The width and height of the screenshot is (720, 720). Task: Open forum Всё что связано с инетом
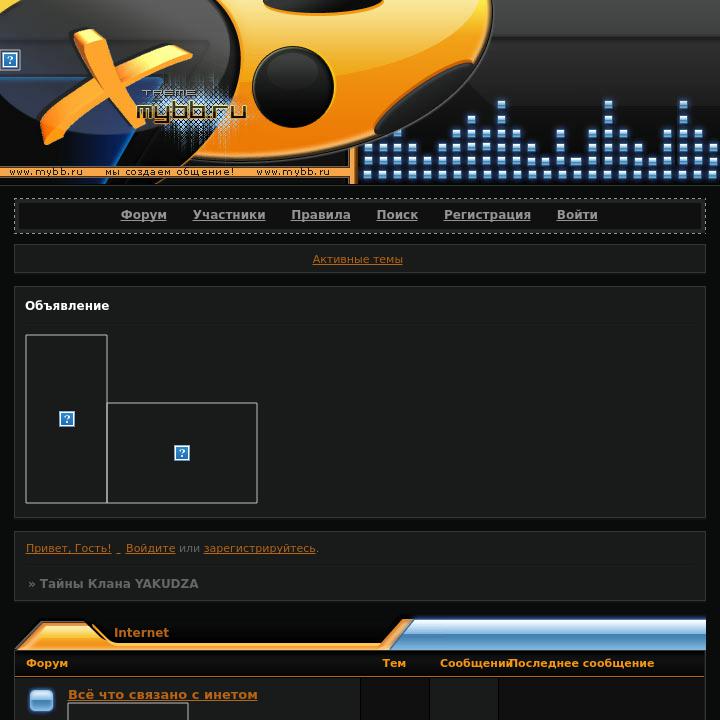(163, 695)
